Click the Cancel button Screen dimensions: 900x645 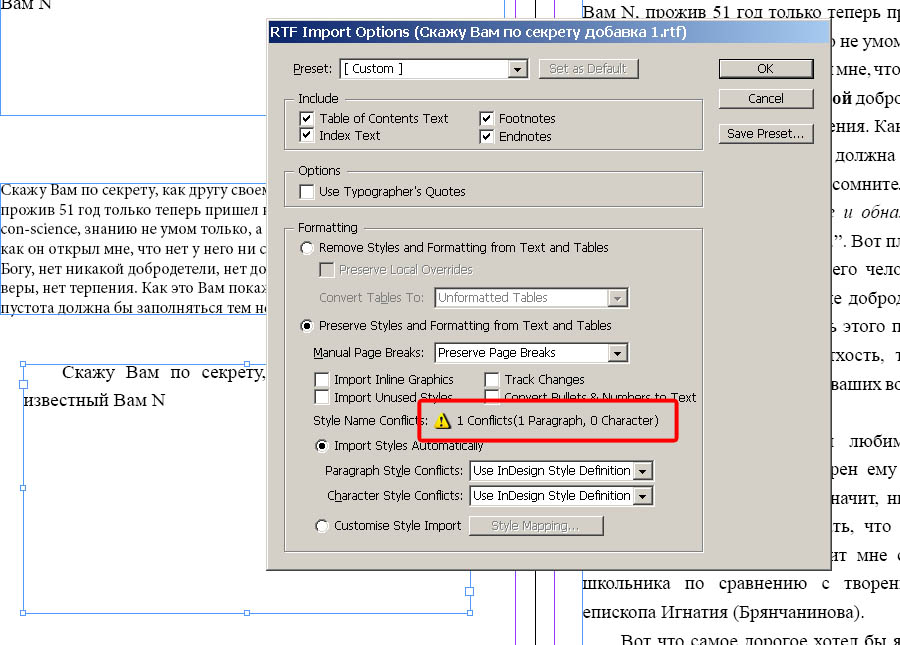tap(766, 99)
